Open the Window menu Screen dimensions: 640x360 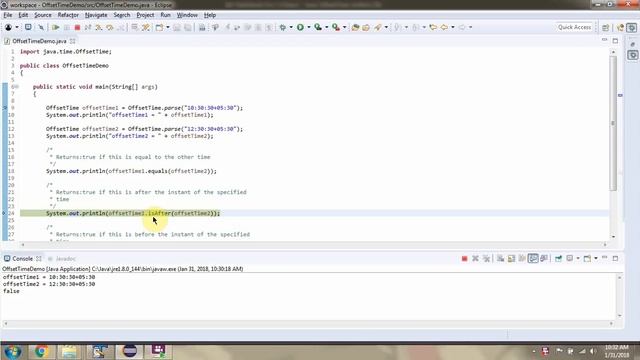click(x=187, y=15)
